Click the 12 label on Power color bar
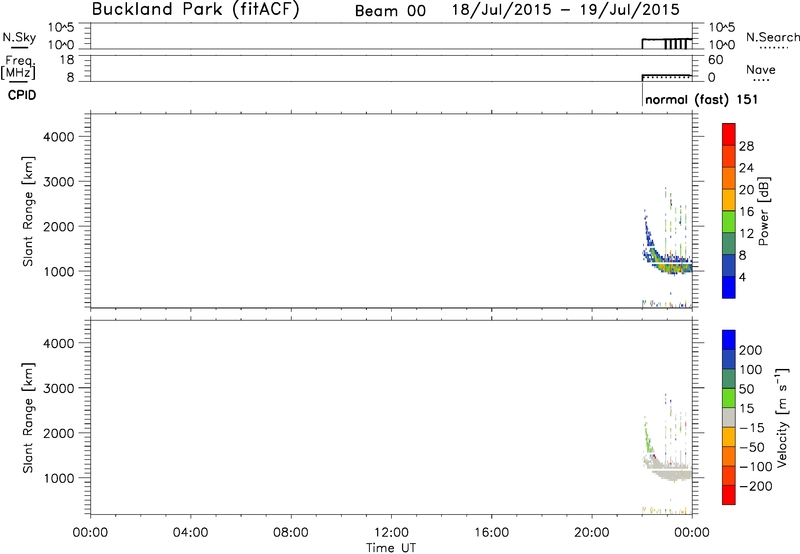 tap(746, 234)
